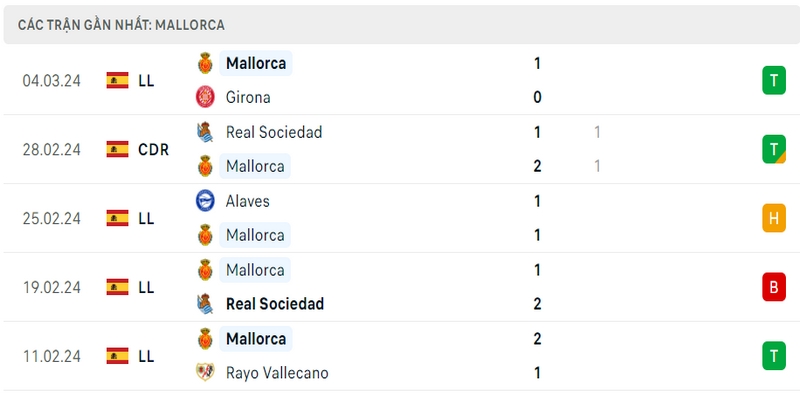The image size is (800, 400).
Task: Click Real Sociedad crest in 28.02.24 match
Action: pyautogui.click(x=205, y=132)
